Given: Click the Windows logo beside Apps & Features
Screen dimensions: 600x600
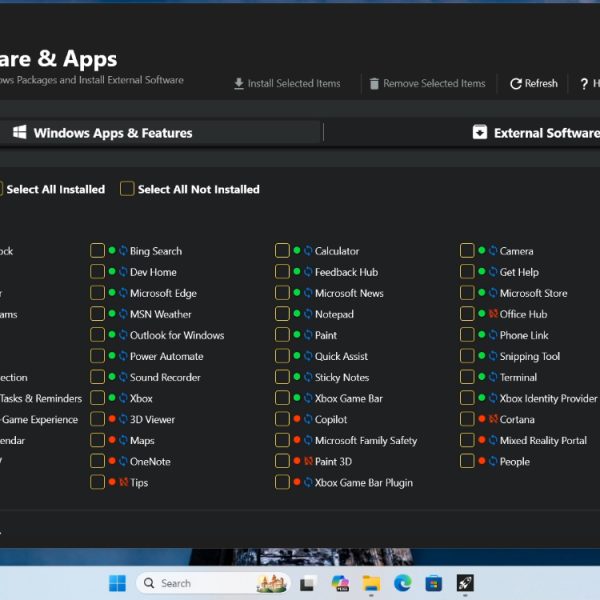Looking at the screenshot, I should [x=20, y=132].
